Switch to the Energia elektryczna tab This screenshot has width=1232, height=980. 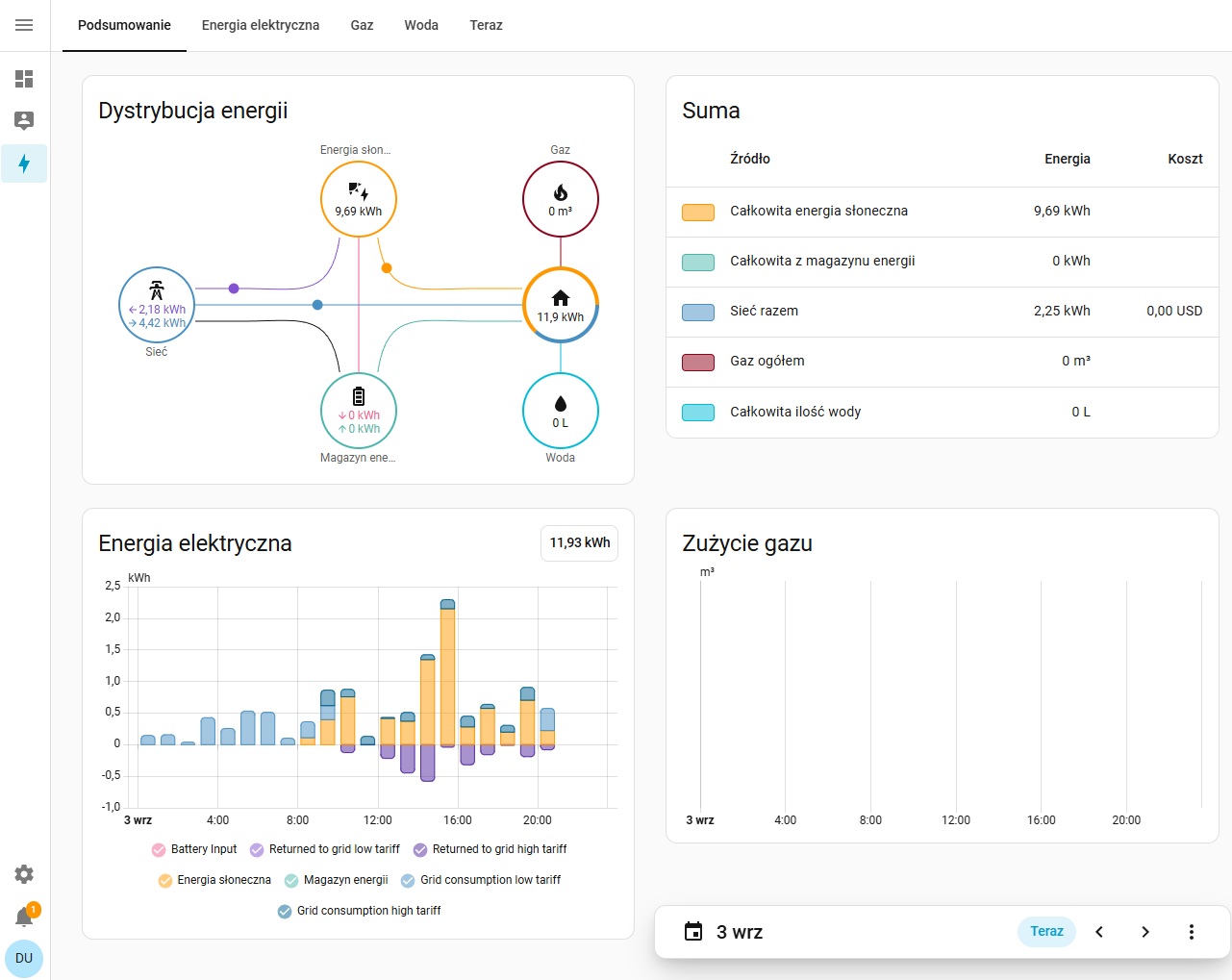(261, 25)
